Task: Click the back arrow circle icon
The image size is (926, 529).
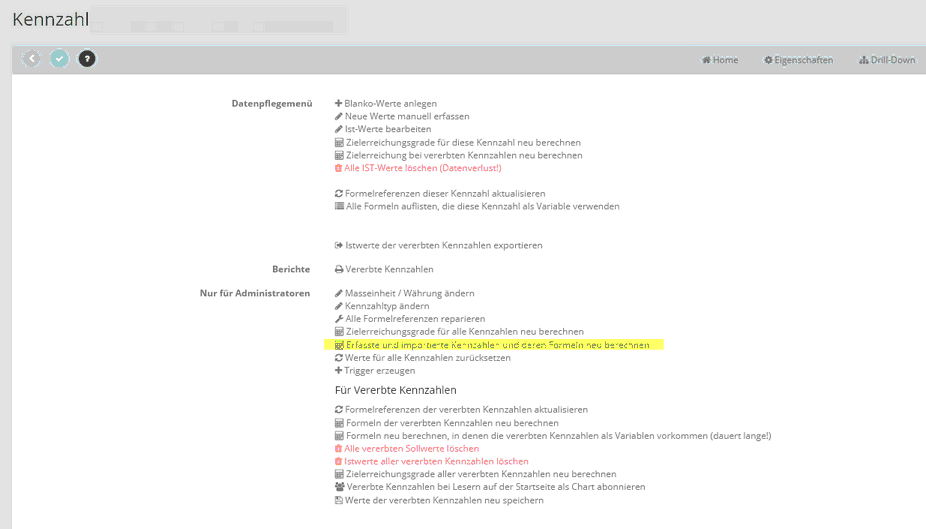Action: point(32,59)
